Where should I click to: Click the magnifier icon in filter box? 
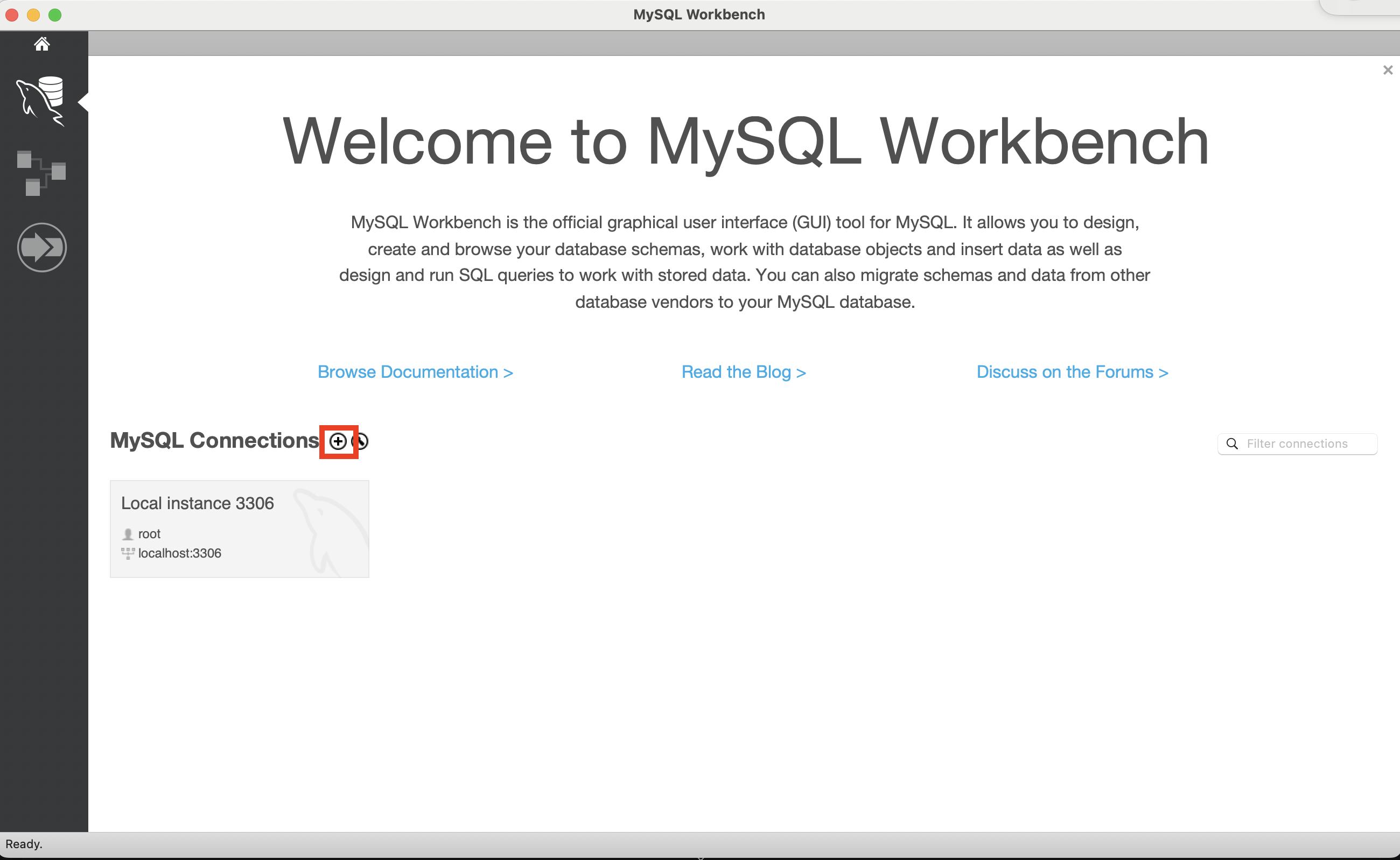point(1232,443)
